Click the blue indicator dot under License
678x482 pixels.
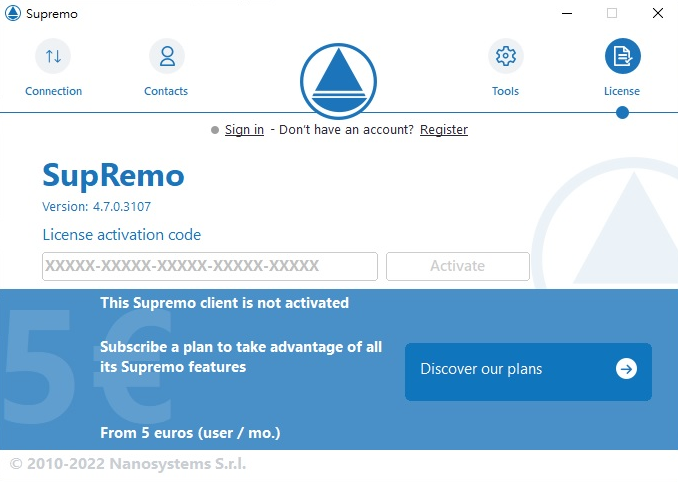tap(622, 113)
